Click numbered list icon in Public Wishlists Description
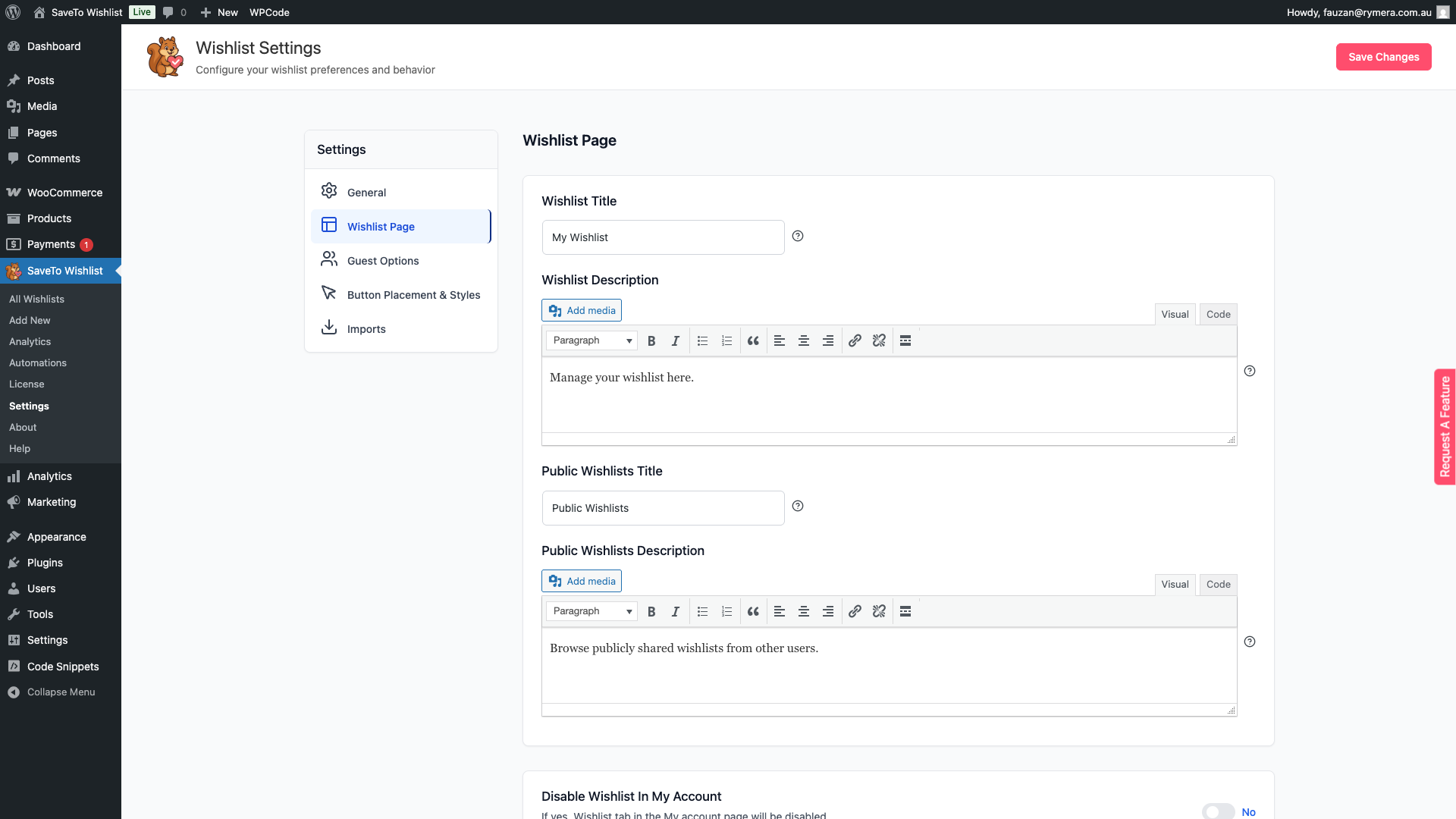Screen dimensions: 1456x819 tap(726, 612)
